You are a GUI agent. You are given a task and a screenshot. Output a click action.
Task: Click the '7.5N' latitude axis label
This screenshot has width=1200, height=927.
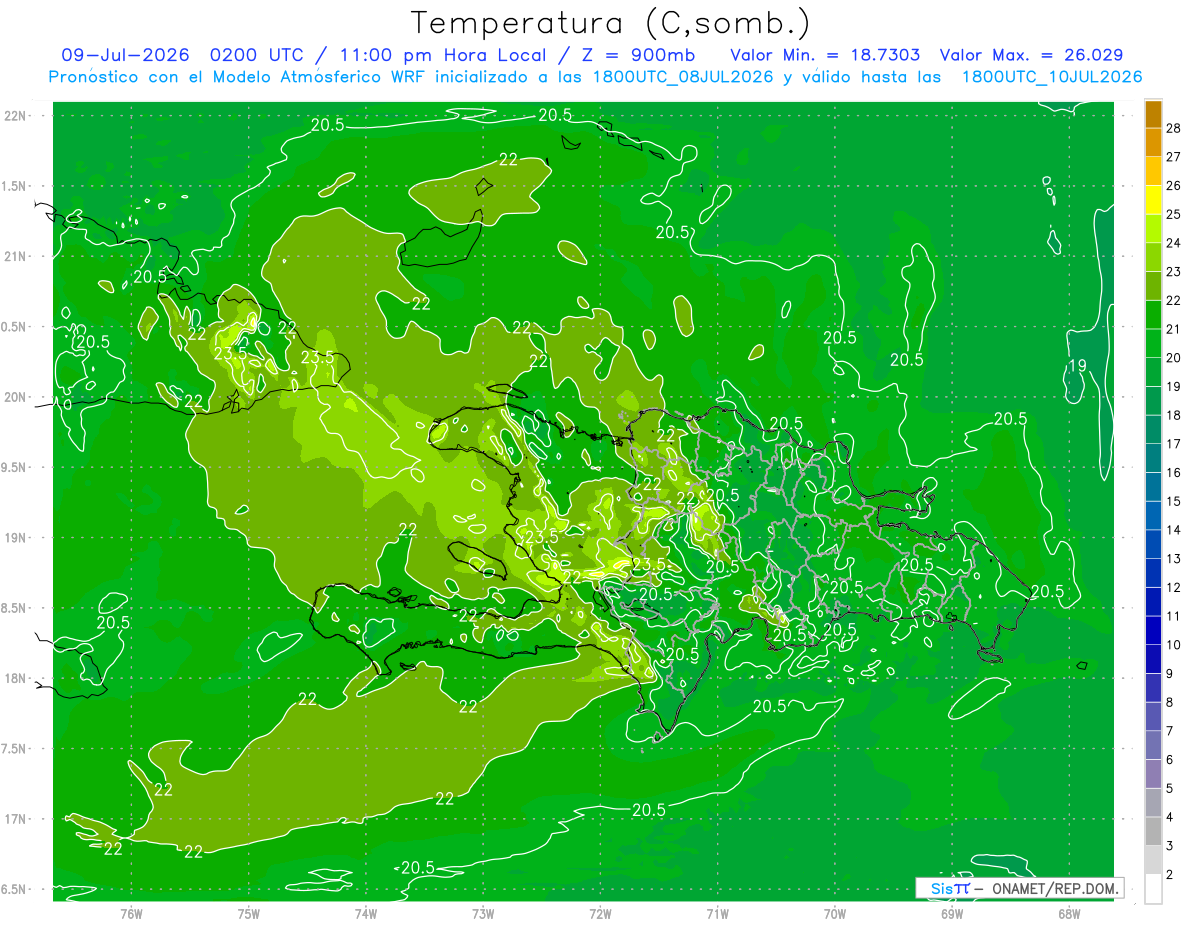15,749
